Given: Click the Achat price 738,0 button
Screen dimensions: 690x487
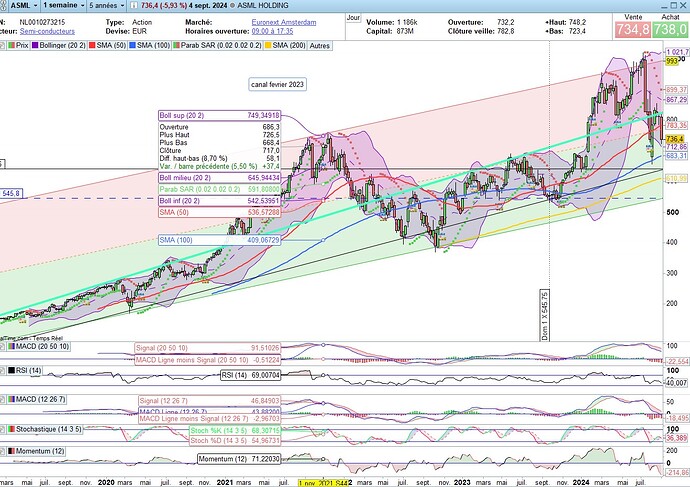Looking at the screenshot, I should pos(669,29).
